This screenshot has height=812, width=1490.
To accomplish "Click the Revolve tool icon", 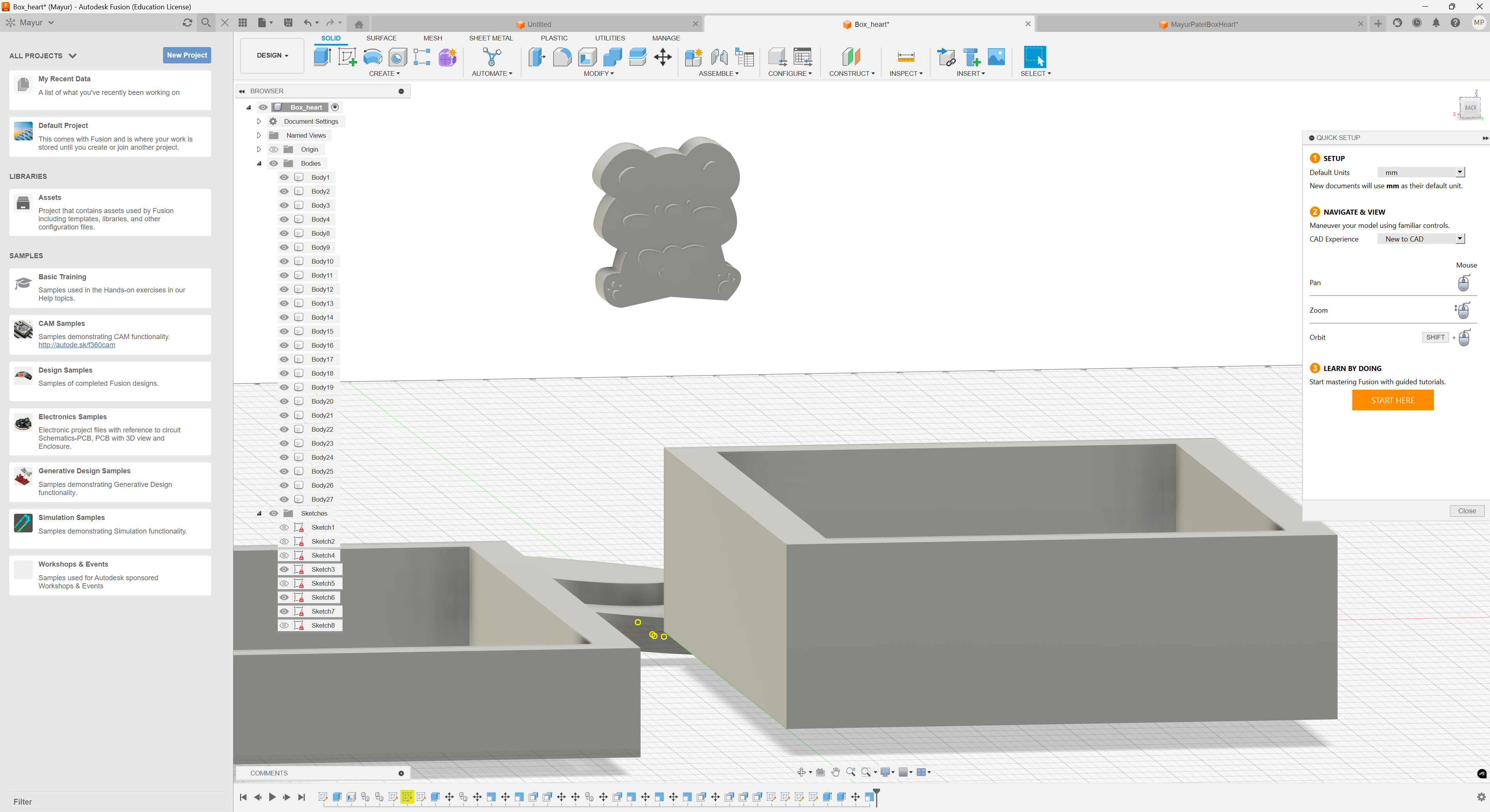I will pyautogui.click(x=373, y=57).
